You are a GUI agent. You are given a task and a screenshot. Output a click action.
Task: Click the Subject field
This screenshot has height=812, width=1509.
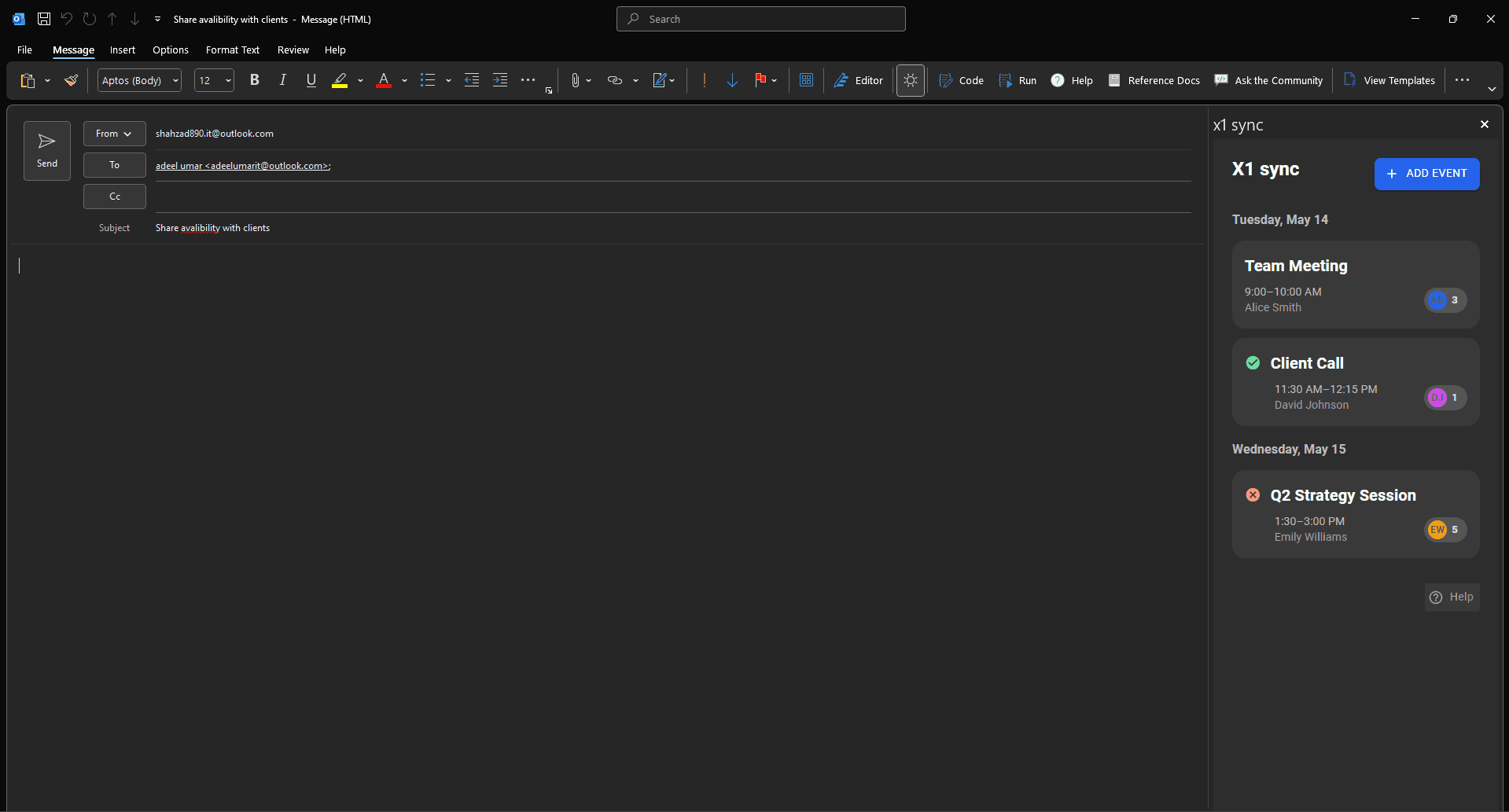672,228
